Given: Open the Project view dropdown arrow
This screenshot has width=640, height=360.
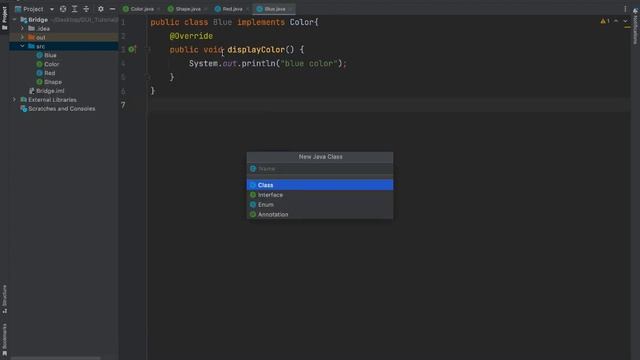Looking at the screenshot, I should click(x=52, y=9).
